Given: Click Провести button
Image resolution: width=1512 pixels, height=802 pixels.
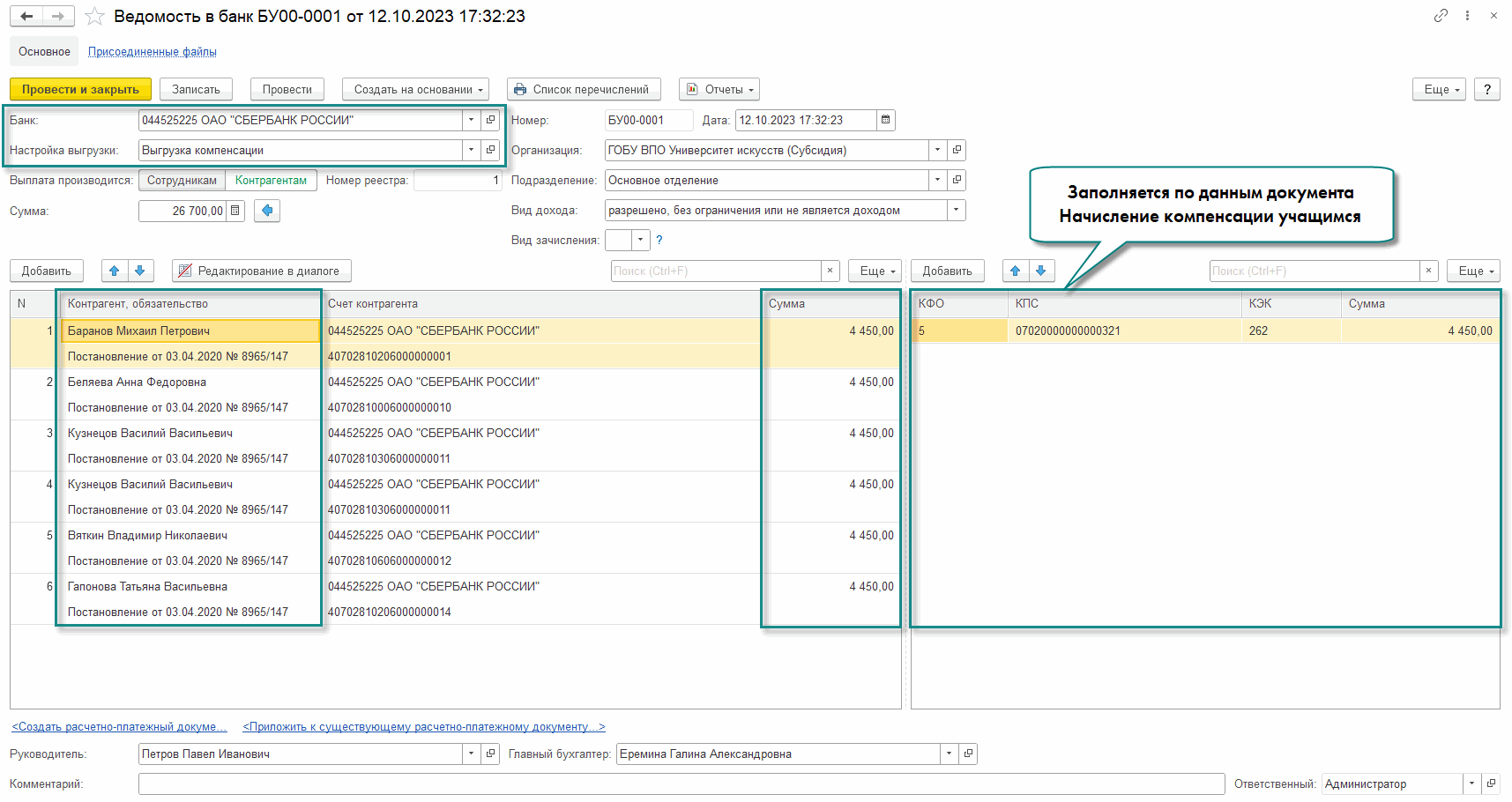Looking at the screenshot, I should (287, 89).
